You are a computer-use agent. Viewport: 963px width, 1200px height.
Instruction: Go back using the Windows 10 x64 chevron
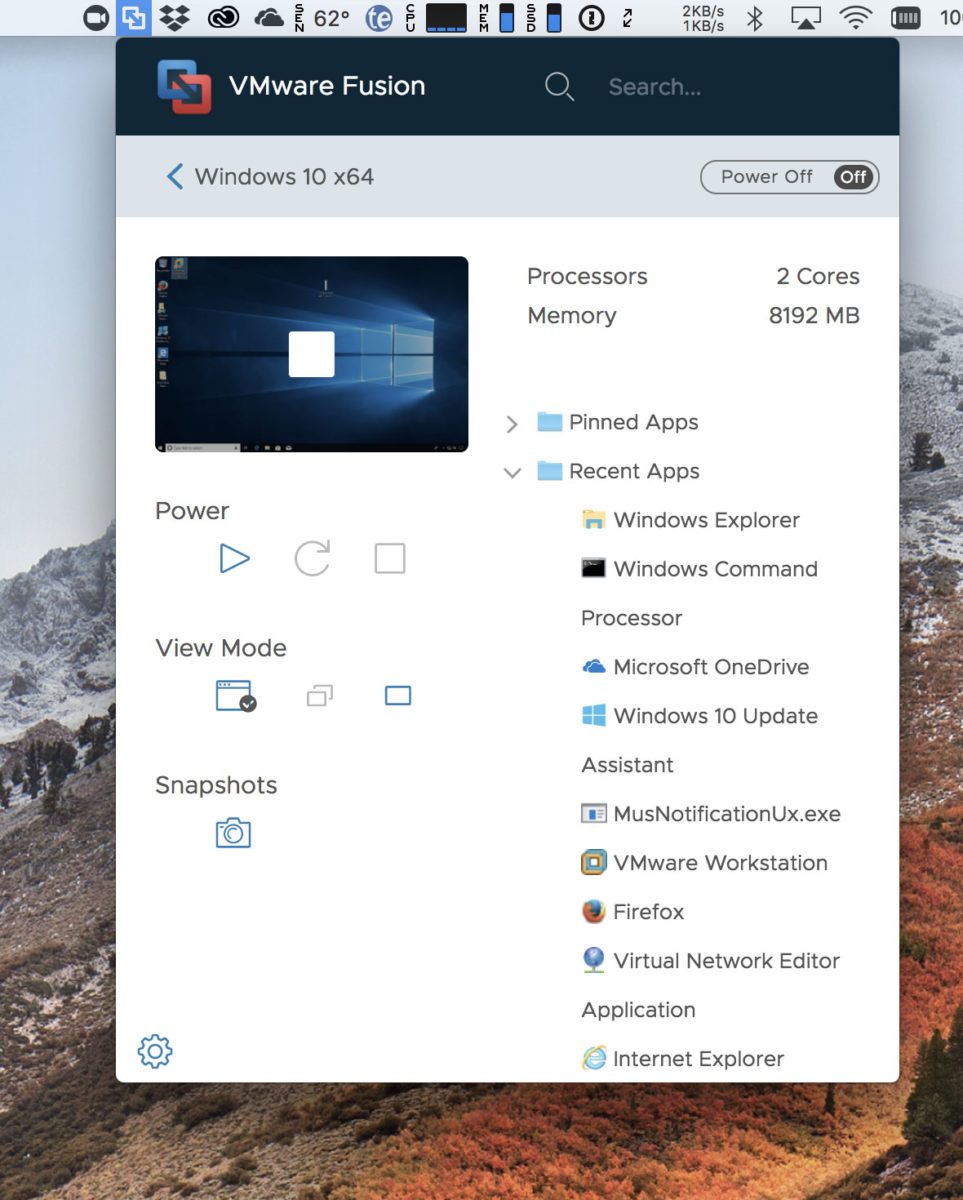(173, 176)
